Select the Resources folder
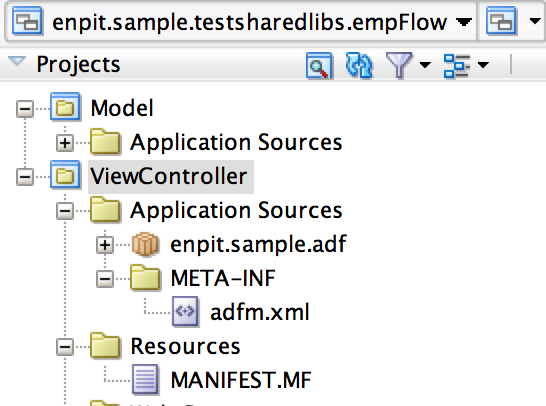546x406 pixels. 185,347
